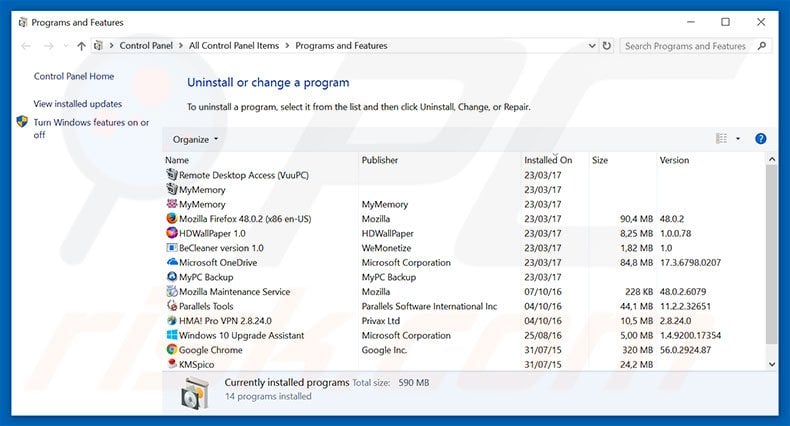
Task: Select the MyPC Backup icon
Action: click(x=172, y=277)
